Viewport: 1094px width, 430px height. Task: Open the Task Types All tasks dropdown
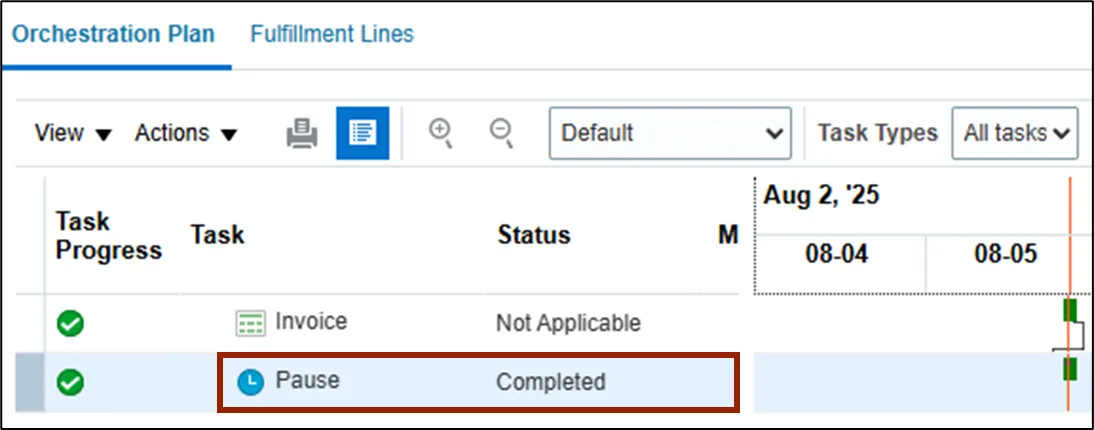pyautogui.click(x=1014, y=133)
